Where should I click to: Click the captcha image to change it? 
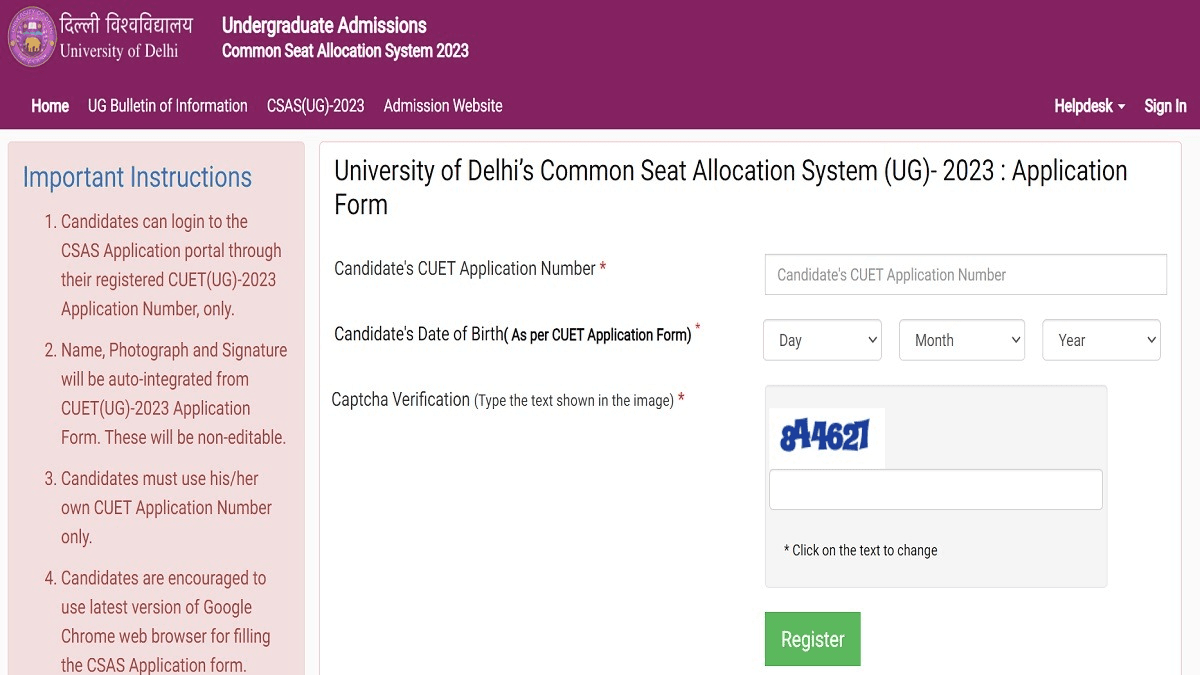[x=826, y=437]
